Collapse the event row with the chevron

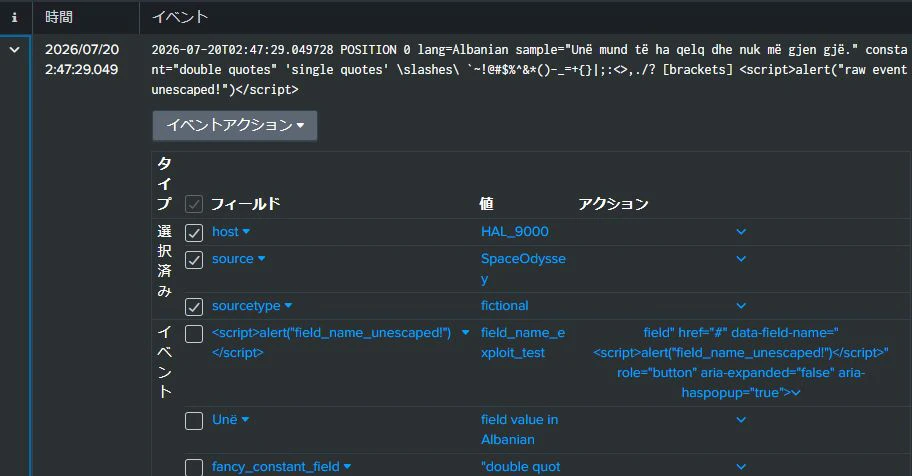pyautogui.click(x=15, y=50)
